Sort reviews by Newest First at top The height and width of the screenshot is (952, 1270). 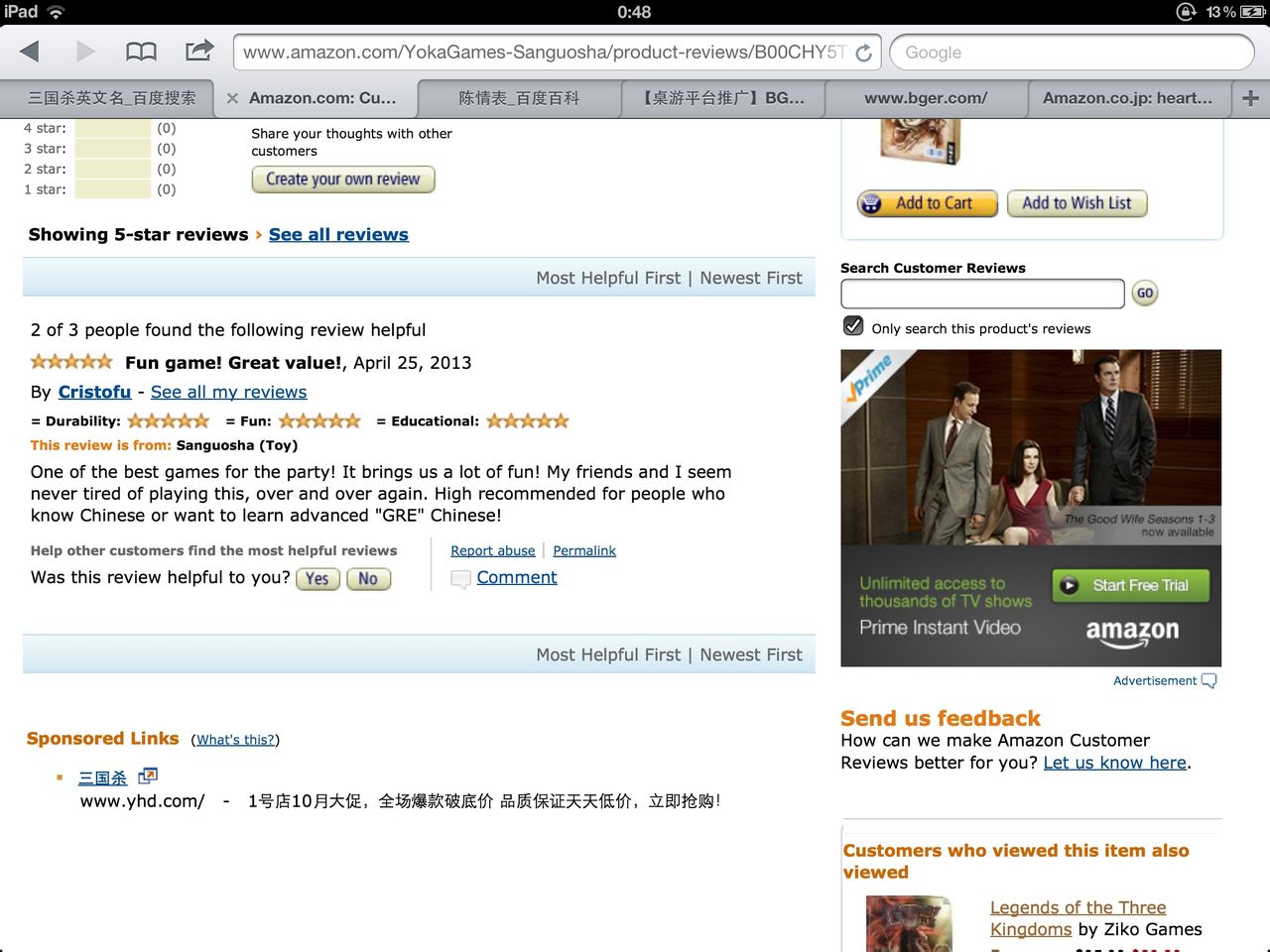tap(751, 278)
